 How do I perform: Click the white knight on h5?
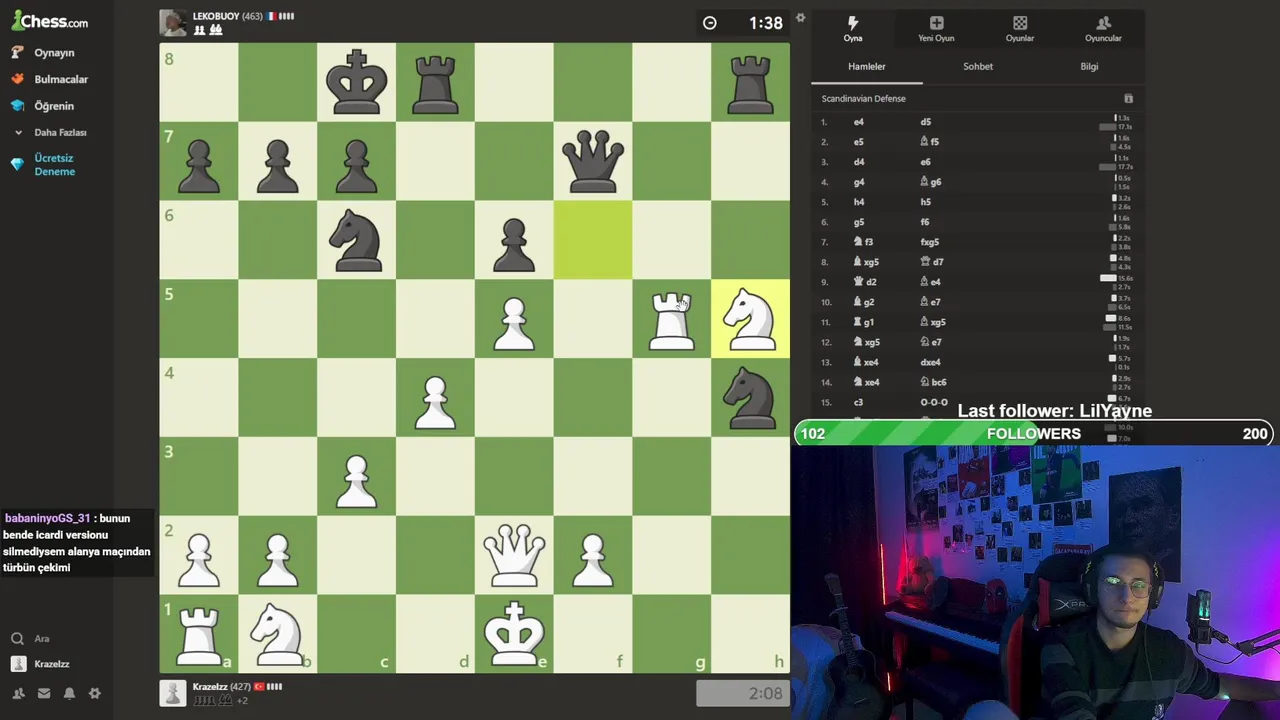(751, 319)
